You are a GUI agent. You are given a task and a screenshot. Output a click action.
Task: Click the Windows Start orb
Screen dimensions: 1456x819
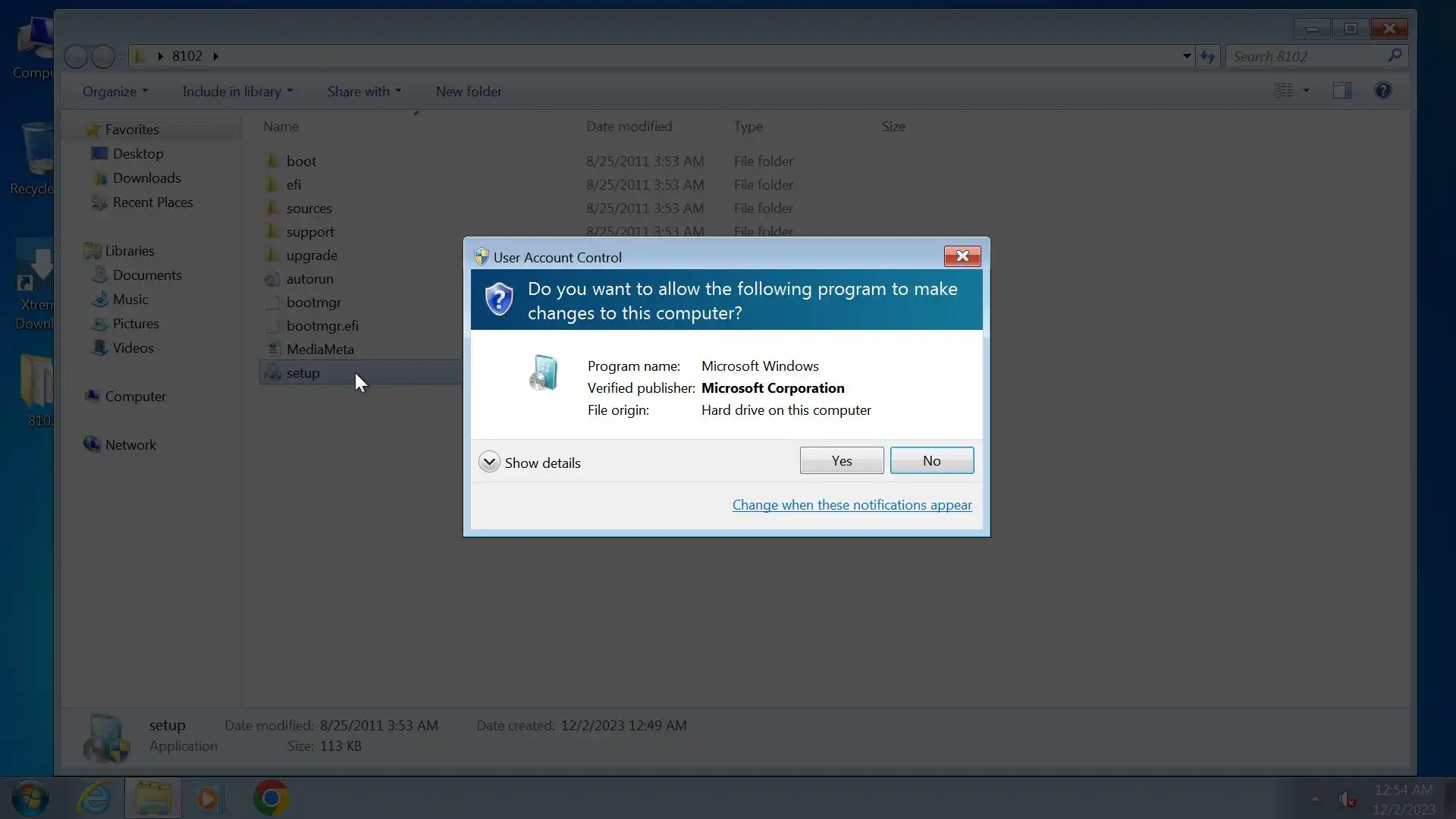click(x=30, y=799)
